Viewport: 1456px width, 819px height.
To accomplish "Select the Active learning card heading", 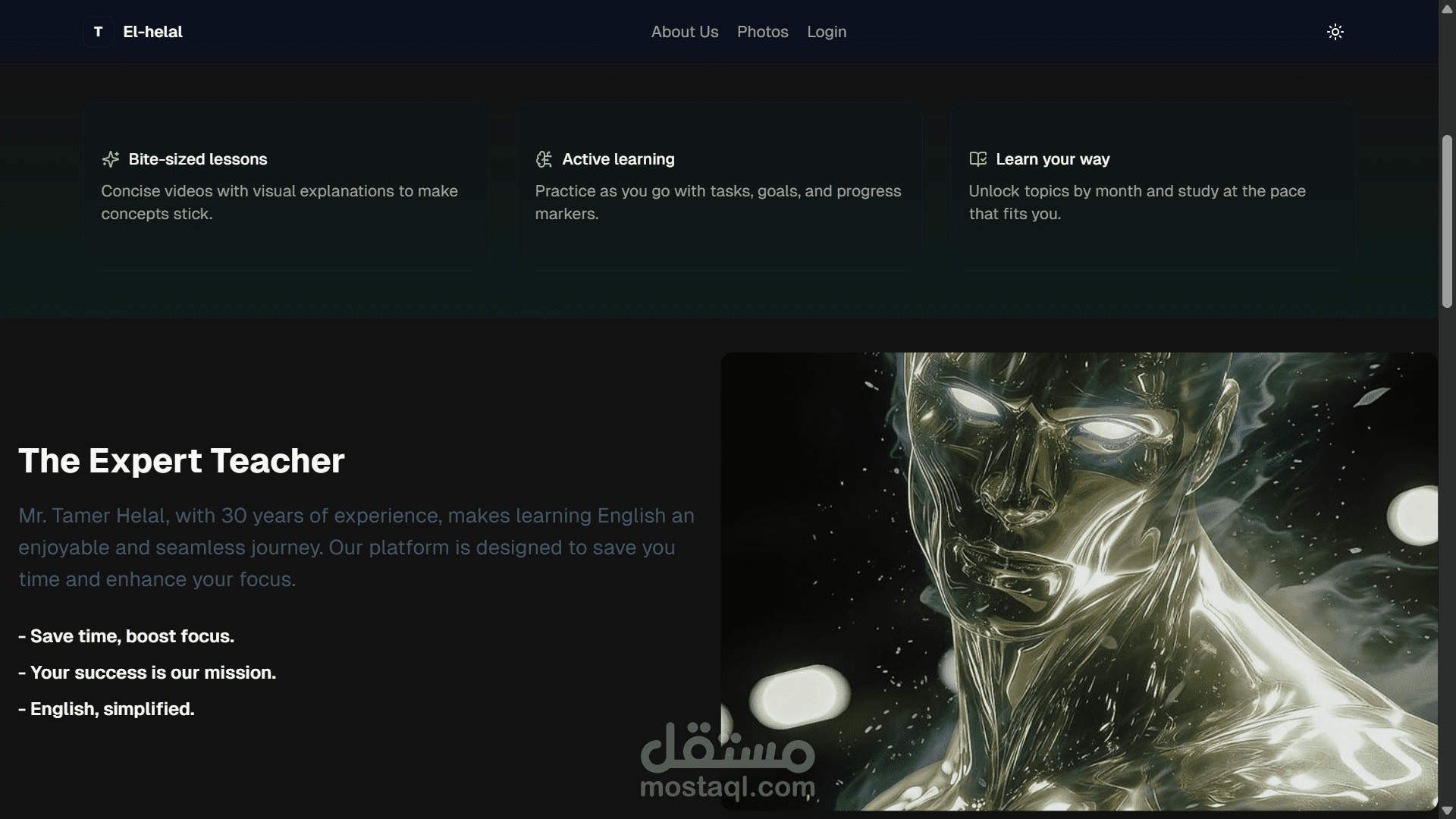I will 618,159.
